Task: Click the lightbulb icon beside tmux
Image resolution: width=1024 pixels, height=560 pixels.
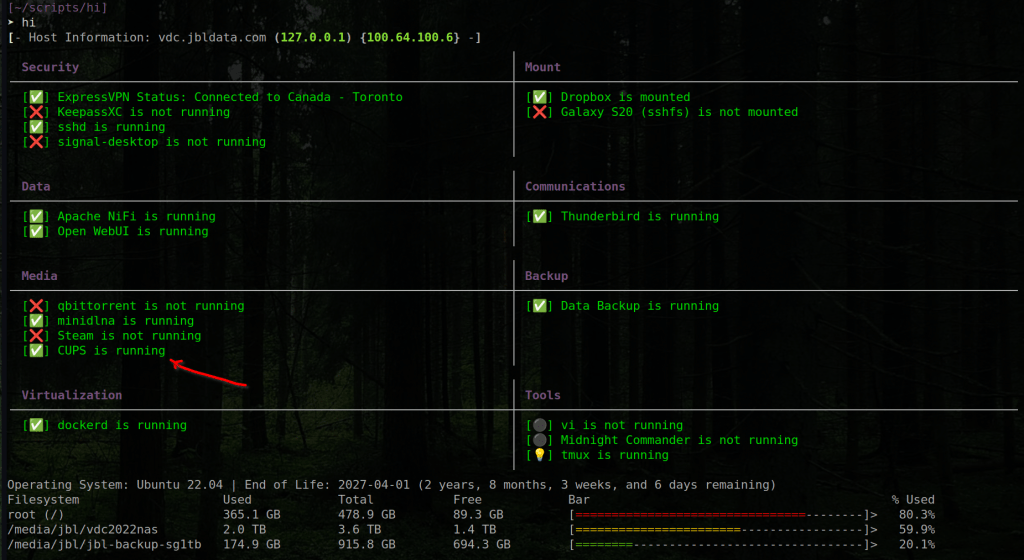Action: click(540, 455)
